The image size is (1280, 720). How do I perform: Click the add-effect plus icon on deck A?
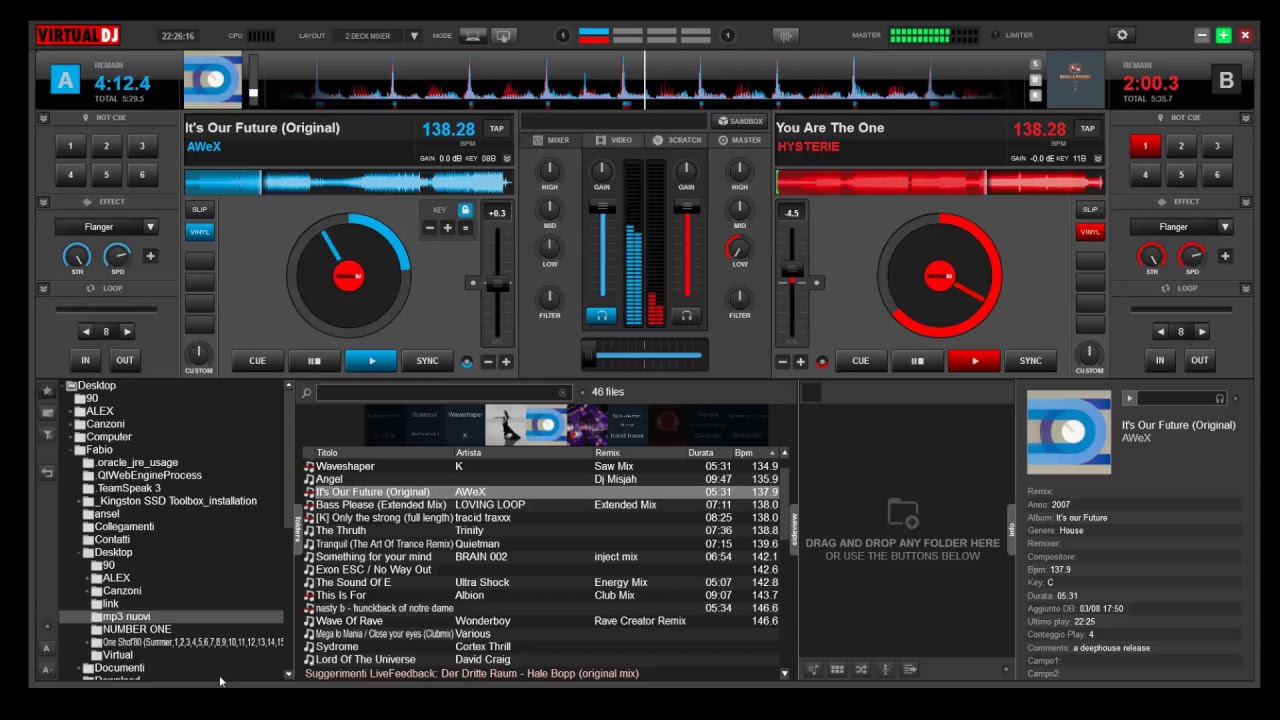pos(150,256)
